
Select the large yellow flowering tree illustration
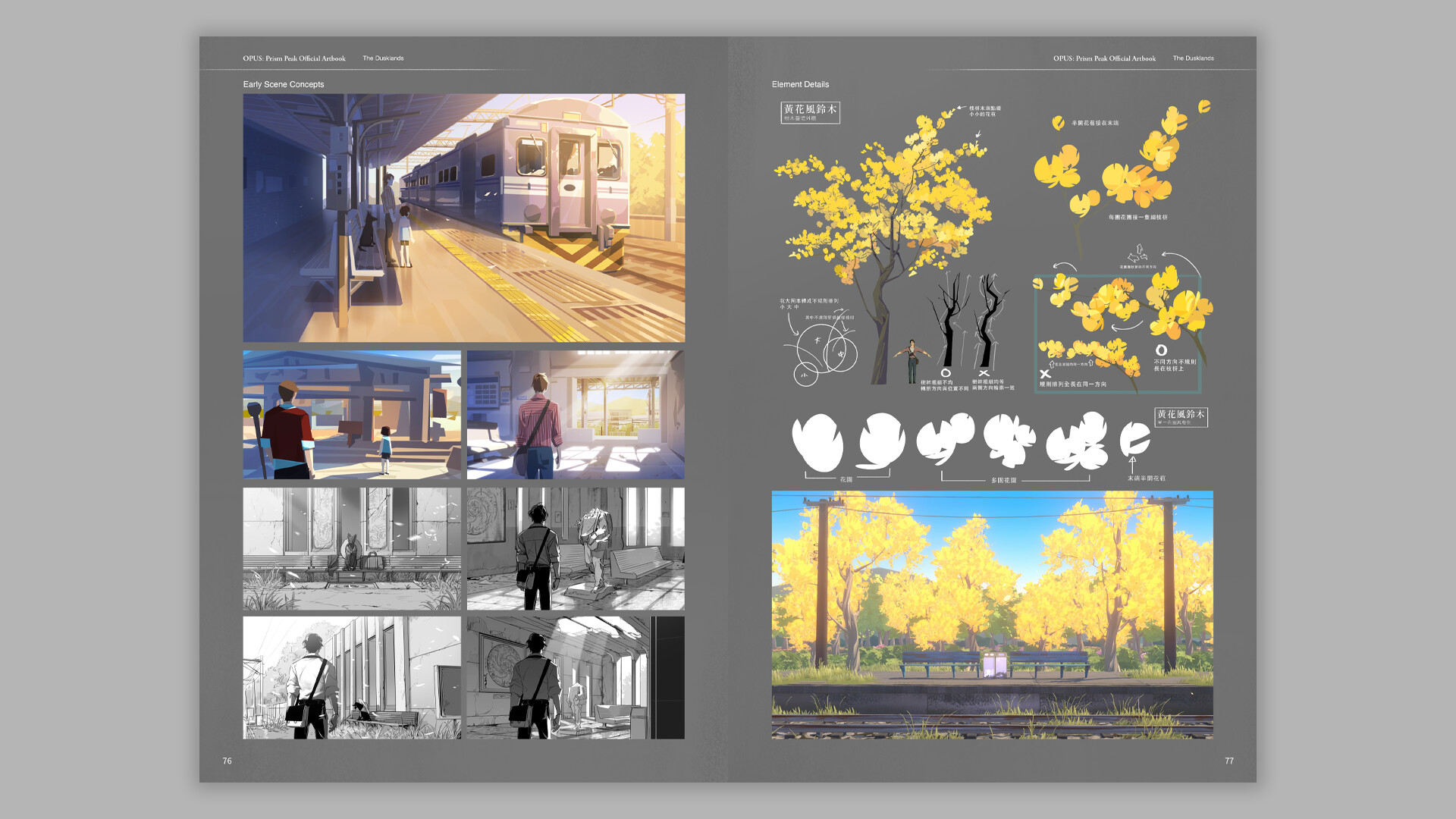point(883,205)
